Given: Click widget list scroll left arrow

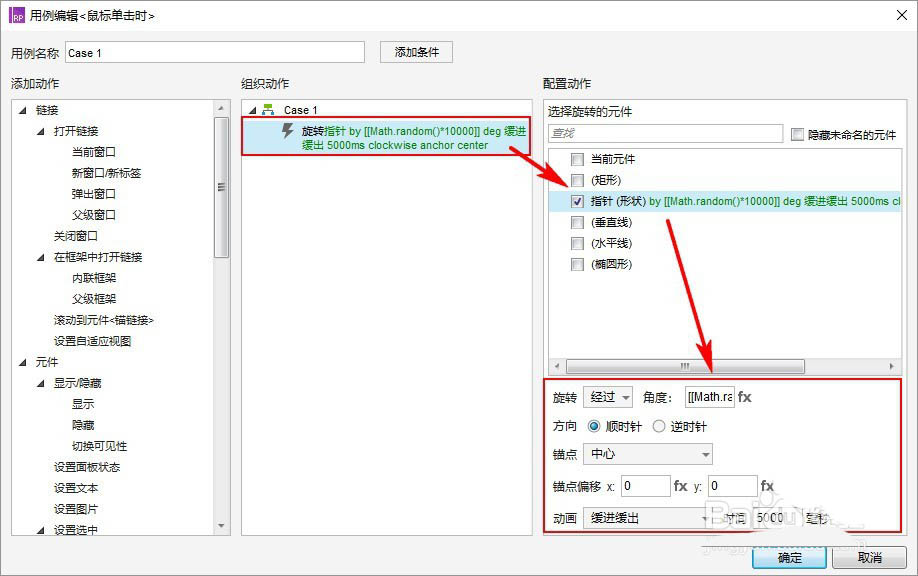Looking at the screenshot, I should pos(557,366).
